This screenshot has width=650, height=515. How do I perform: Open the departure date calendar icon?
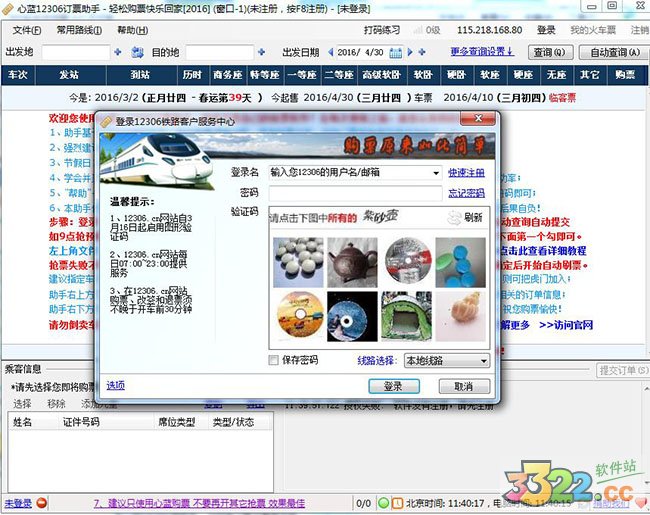(x=395, y=53)
